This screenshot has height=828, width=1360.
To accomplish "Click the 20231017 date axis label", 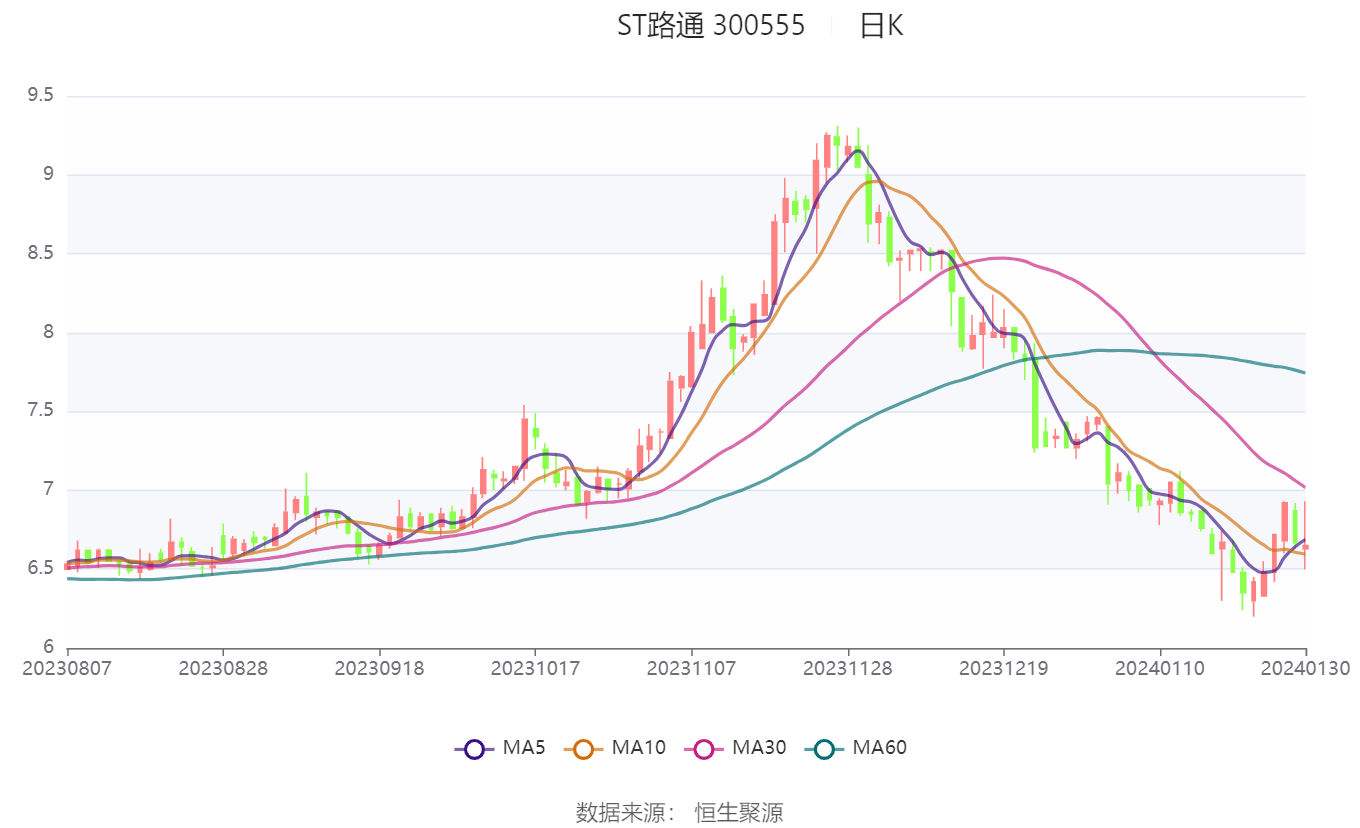I will [535, 668].
